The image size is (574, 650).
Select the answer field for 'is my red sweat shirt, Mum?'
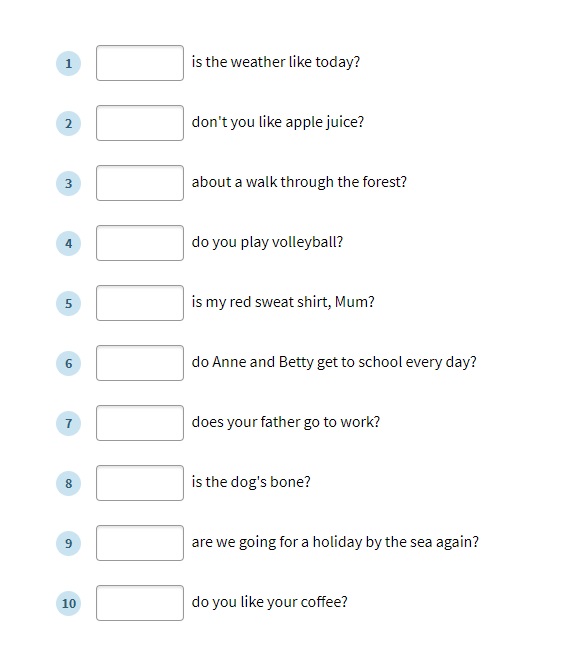[140, 303]
